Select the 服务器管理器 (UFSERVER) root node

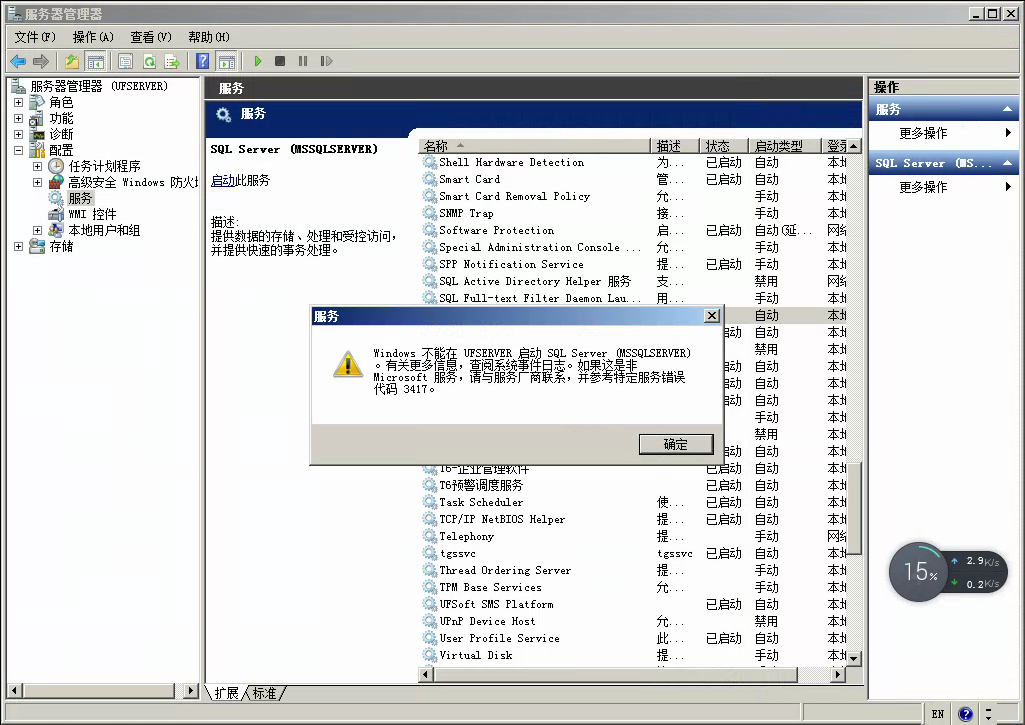pos(99,86)
